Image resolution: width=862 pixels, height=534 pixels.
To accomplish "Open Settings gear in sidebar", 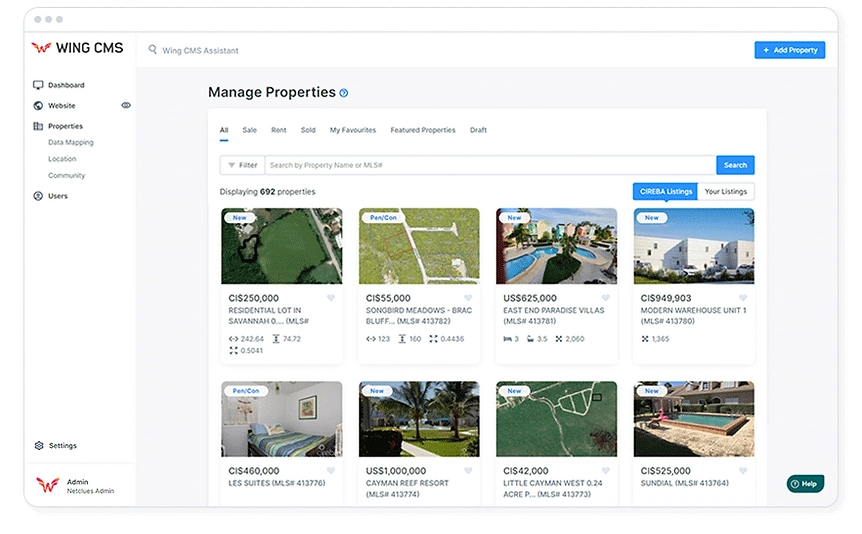I will click(x=39, y=446).
